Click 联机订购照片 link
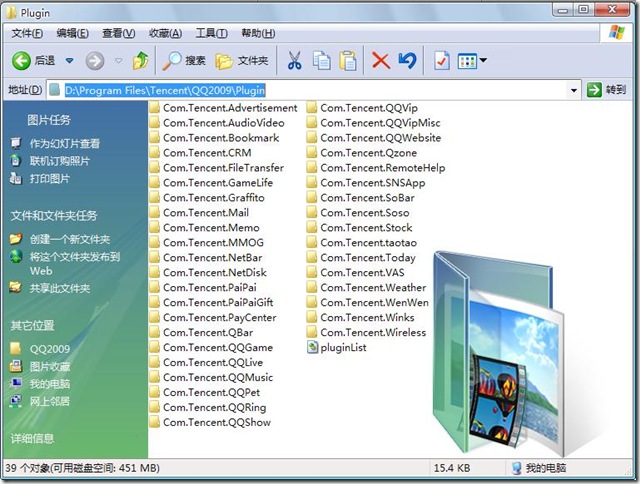This screenshot has width=640, height=484. 60,161
